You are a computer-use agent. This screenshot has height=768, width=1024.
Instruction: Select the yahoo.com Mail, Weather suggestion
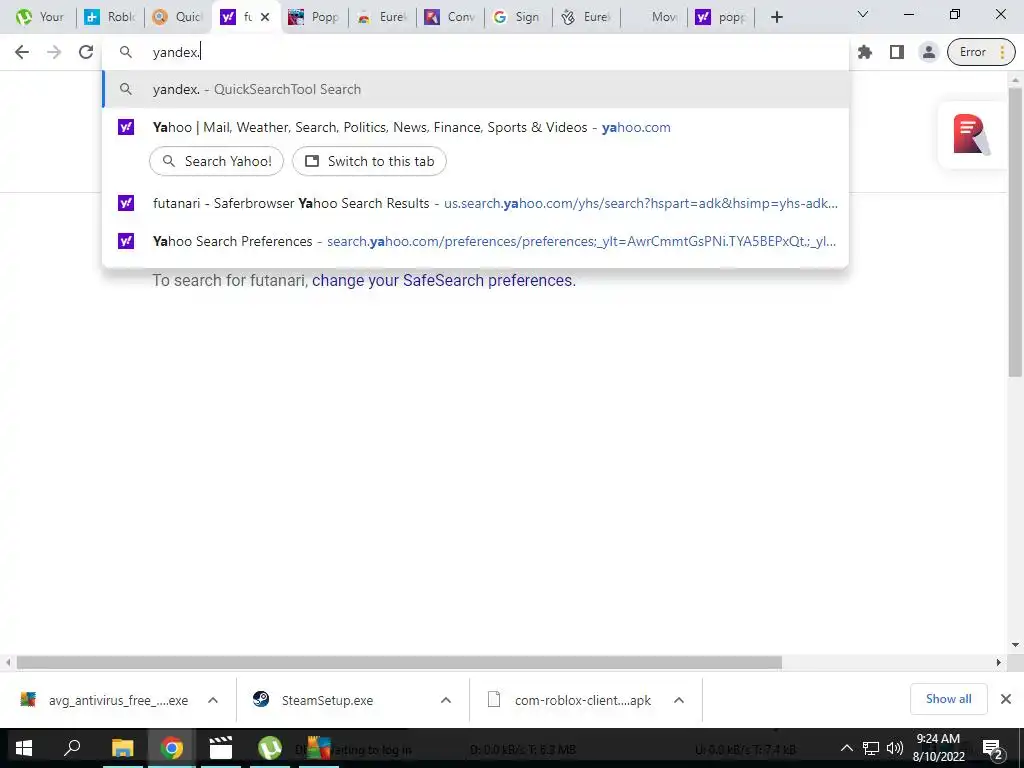tap(475, 127)
